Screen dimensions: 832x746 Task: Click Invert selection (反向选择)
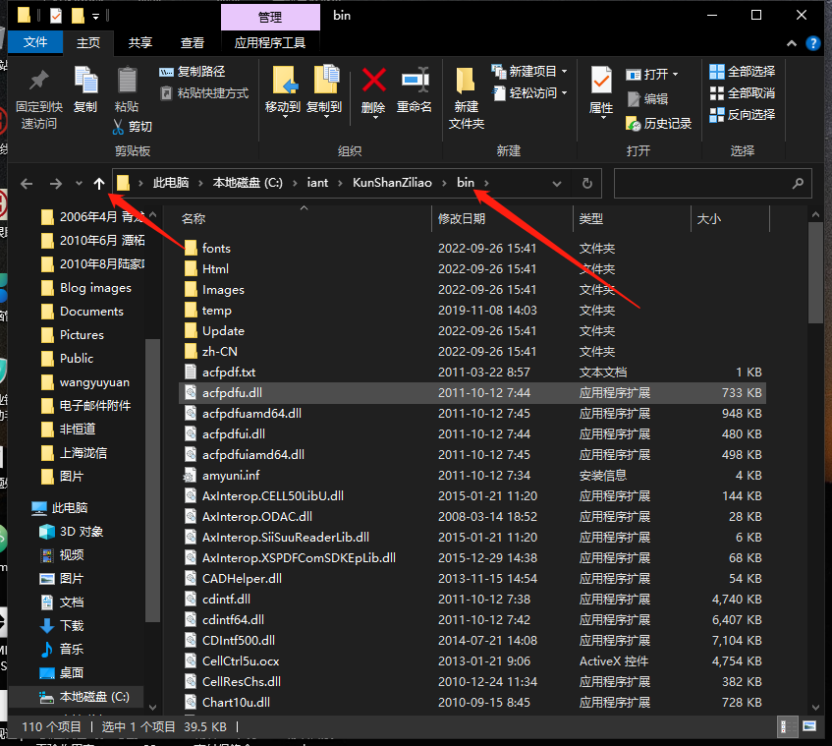(742, 115)
